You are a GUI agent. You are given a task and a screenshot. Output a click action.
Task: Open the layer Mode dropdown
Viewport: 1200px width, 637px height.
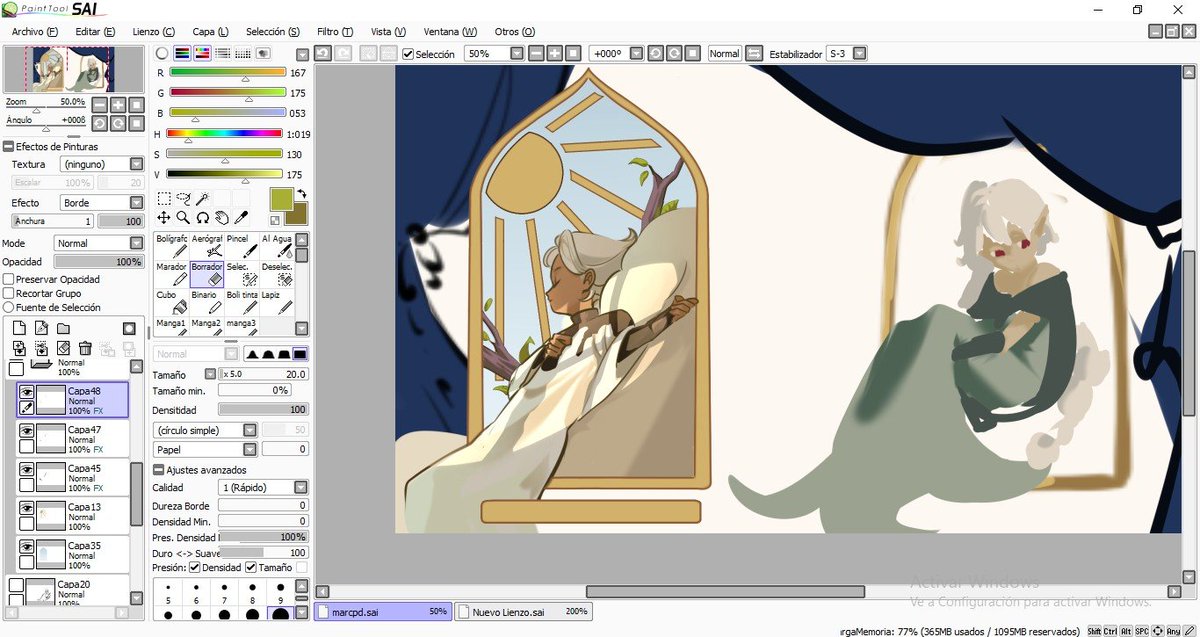(98, 243)
